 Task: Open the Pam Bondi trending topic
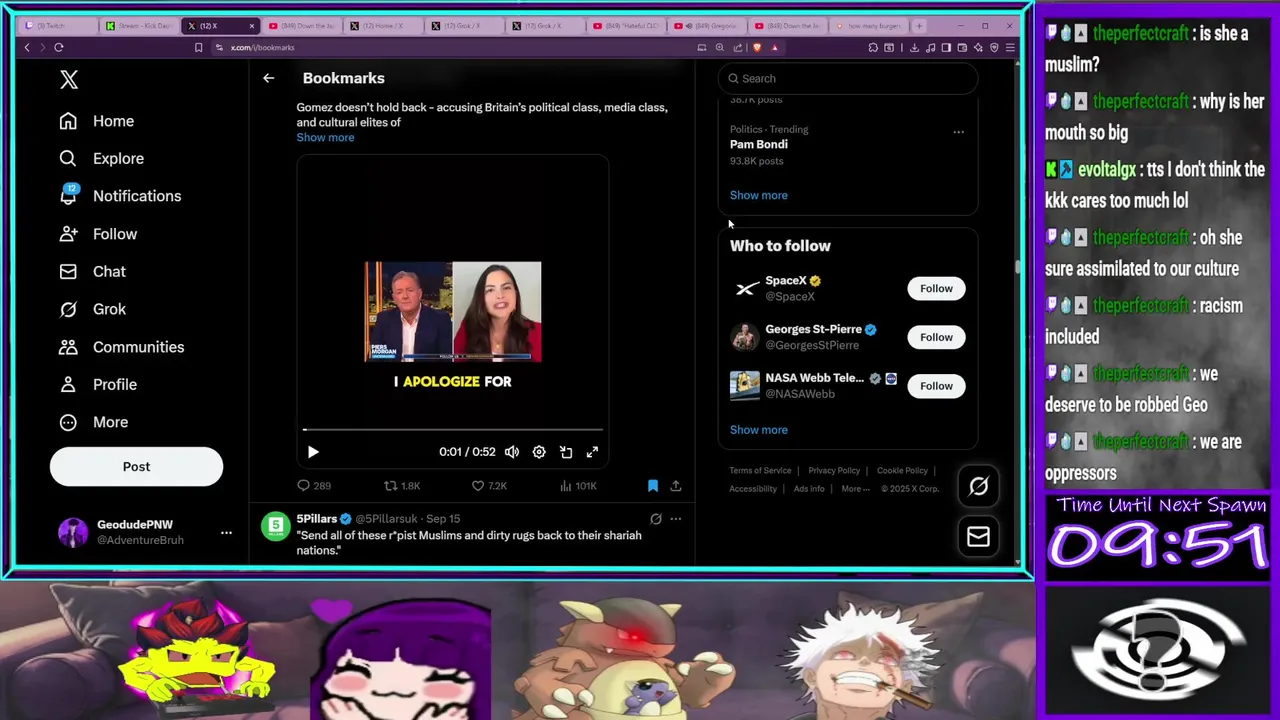[x=759, y=144]
